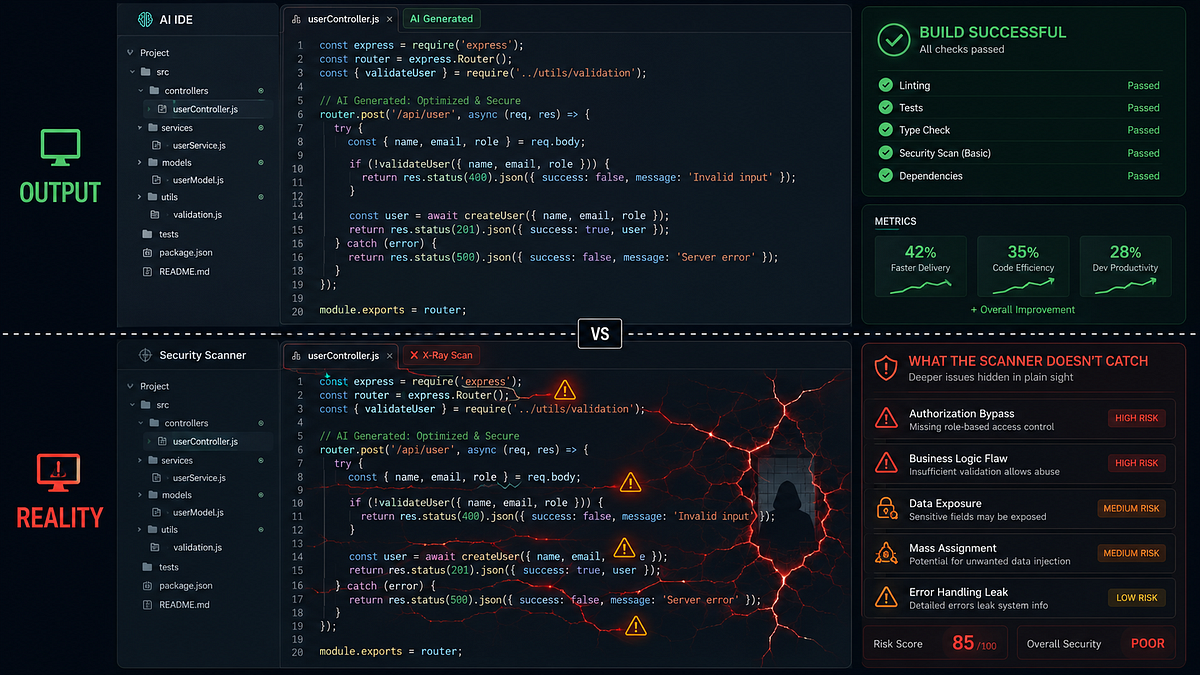Click the warning triangle beside Business Logic Flaw
The width and height of the screenshot is (1200, 675).
pyautogui.click(x=886, y=463)
